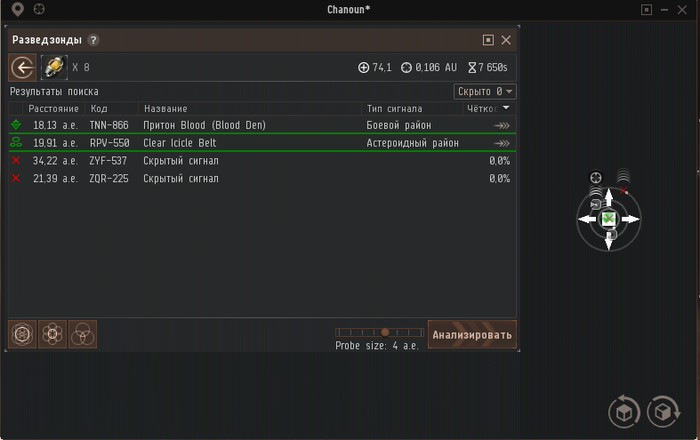Click the map pin icon in title bar
This screenshot has width=700, height=440.
click(17, 9)
